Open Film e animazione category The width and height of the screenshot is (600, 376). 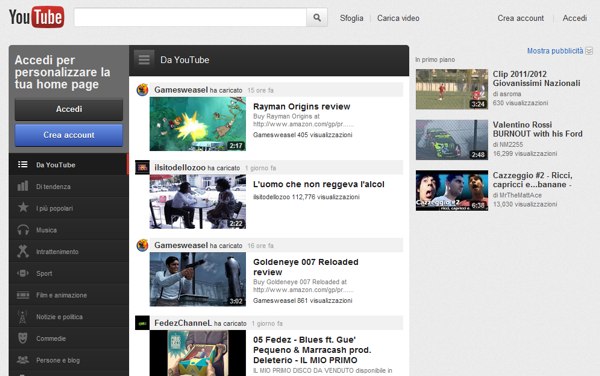69,295
